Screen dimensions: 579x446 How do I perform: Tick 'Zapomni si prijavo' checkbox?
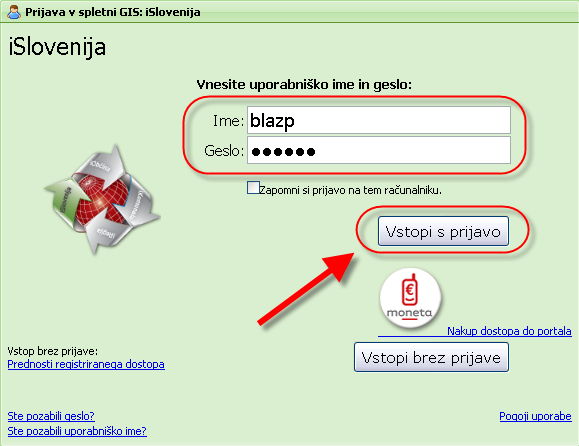tap(253, 188)
